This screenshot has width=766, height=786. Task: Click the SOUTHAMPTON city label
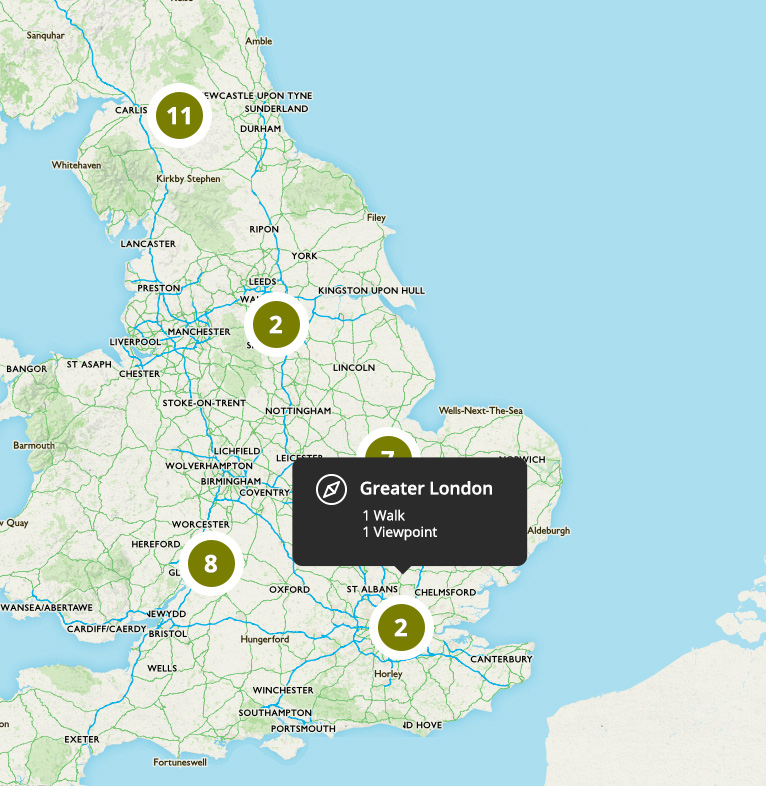pos(275,713)
